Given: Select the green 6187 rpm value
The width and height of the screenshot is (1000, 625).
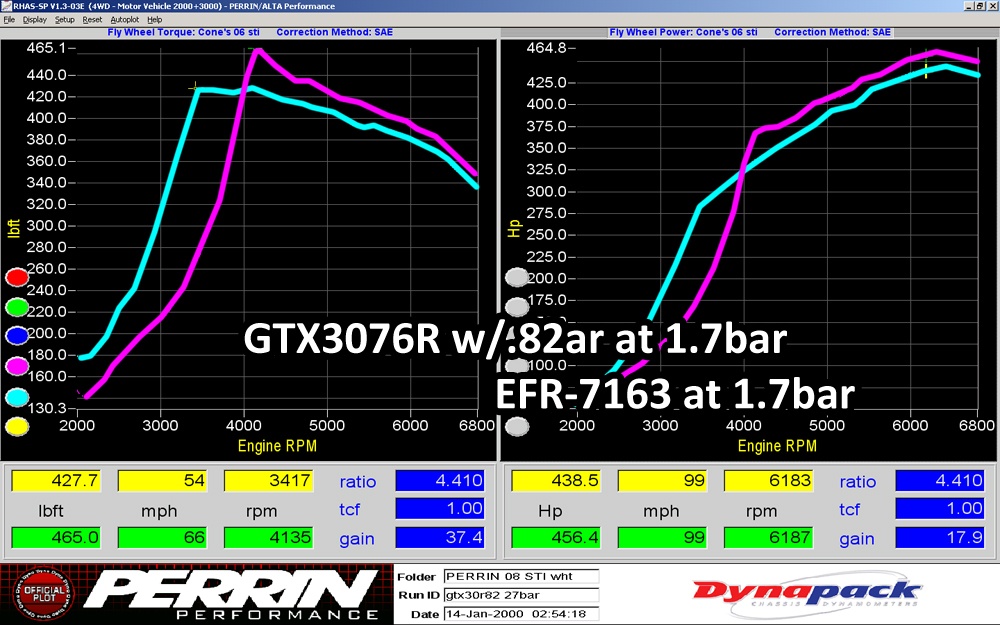Looking at the screenshot, I should (768, 537).
